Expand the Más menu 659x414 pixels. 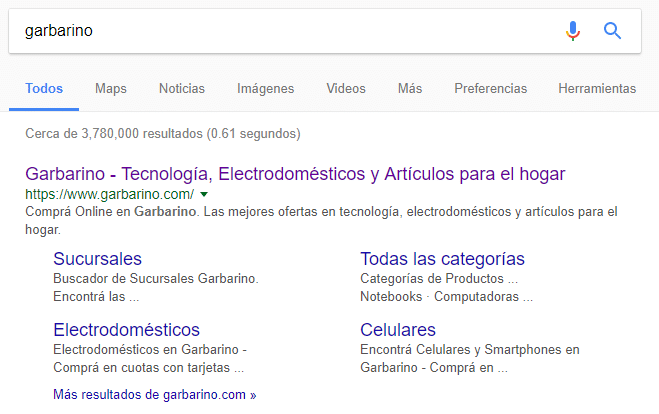click(410, 89)
